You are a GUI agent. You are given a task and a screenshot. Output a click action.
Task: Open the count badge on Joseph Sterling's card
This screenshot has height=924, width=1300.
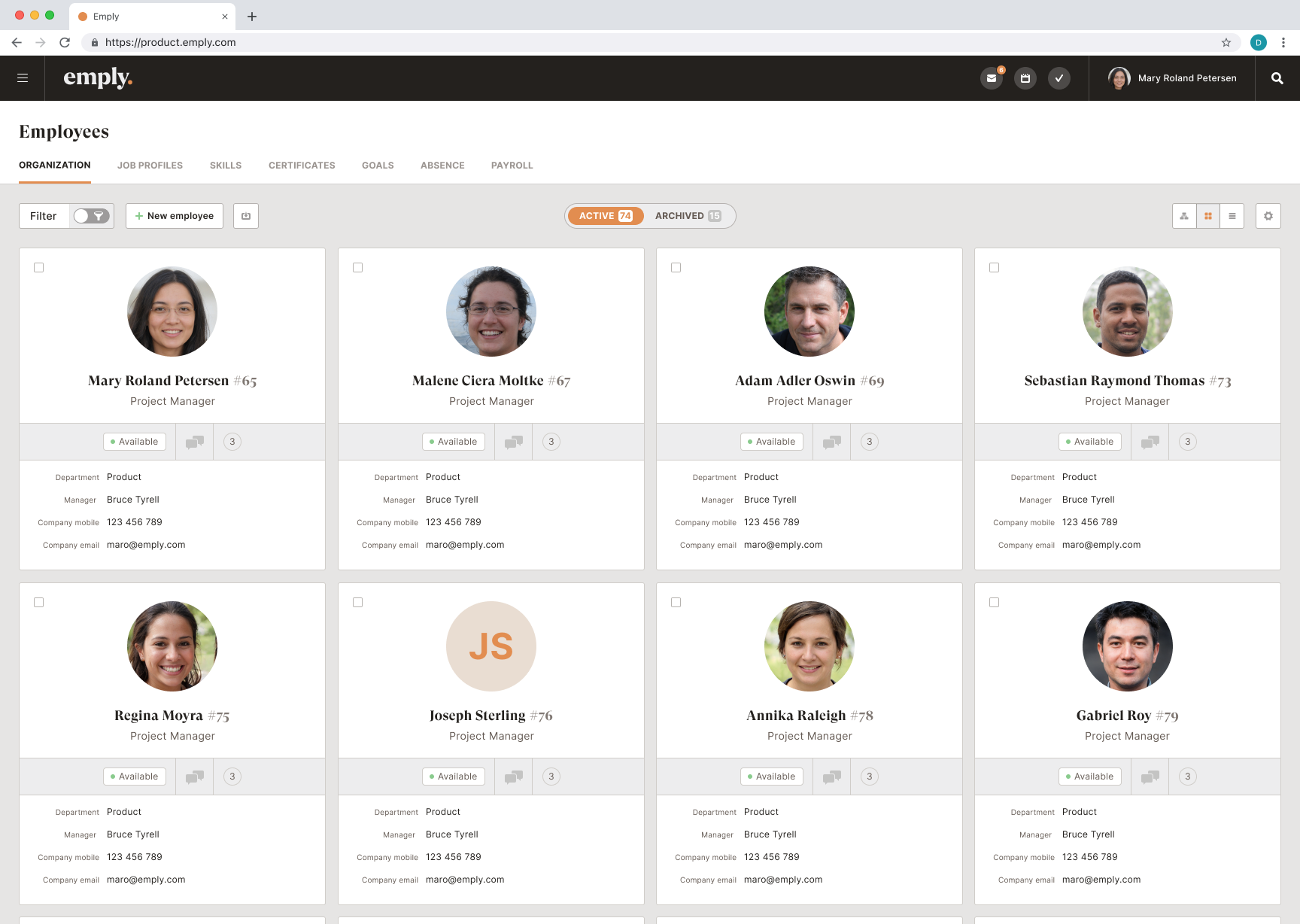pyautogui.click(x=550, y=776)
